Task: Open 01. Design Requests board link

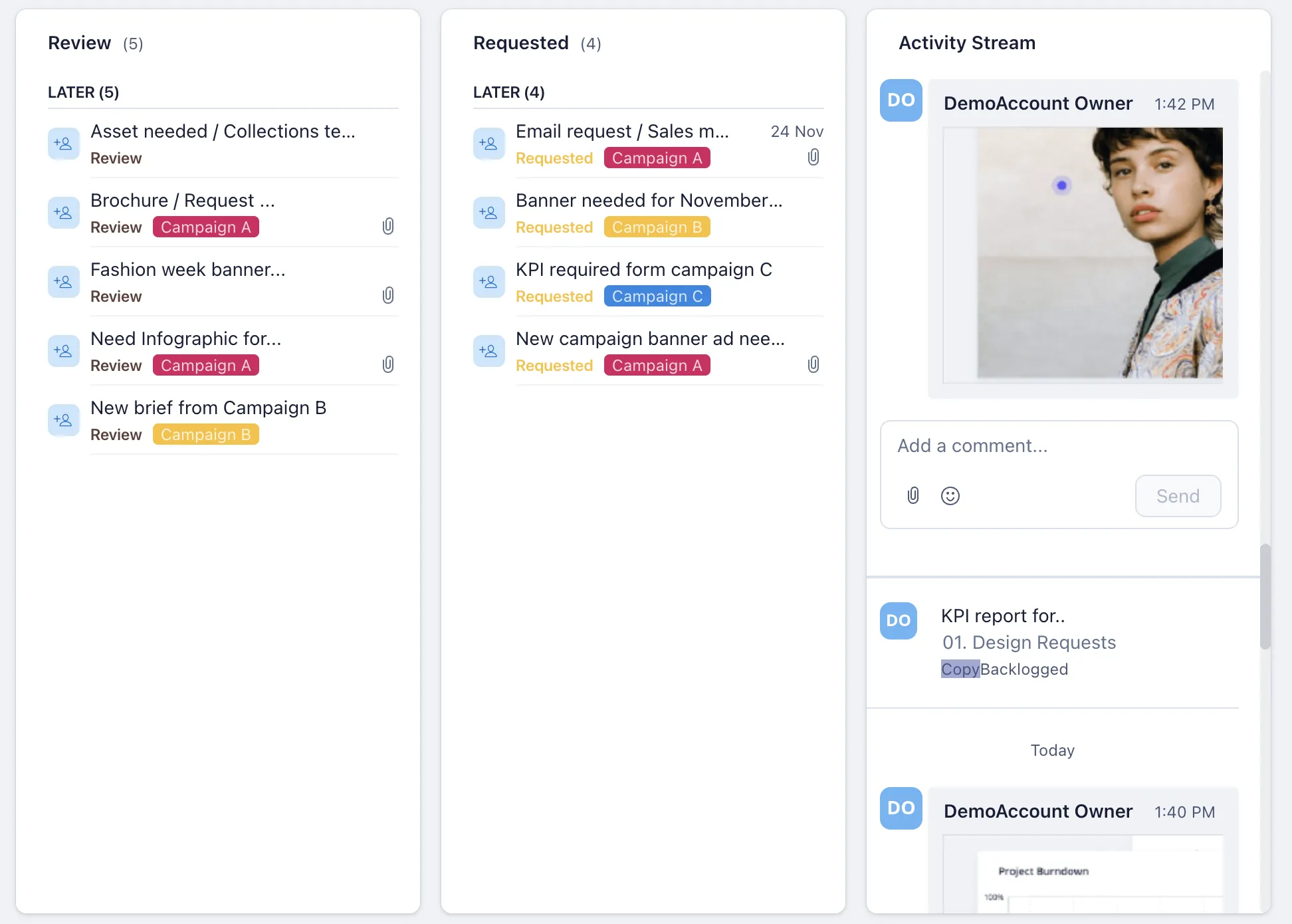Action: point(1029,643)
